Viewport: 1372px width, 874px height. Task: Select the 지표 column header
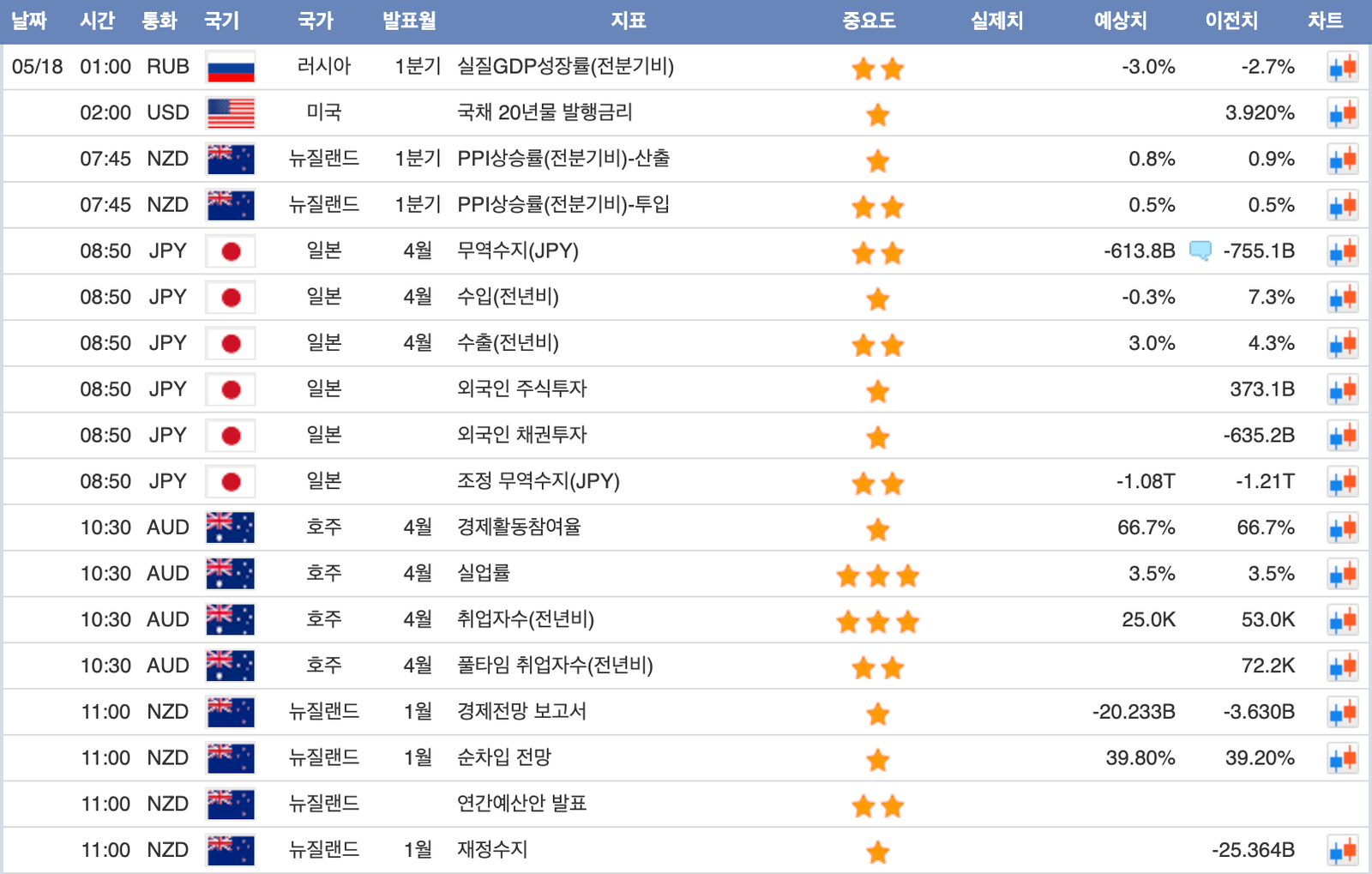coord(628,21)
